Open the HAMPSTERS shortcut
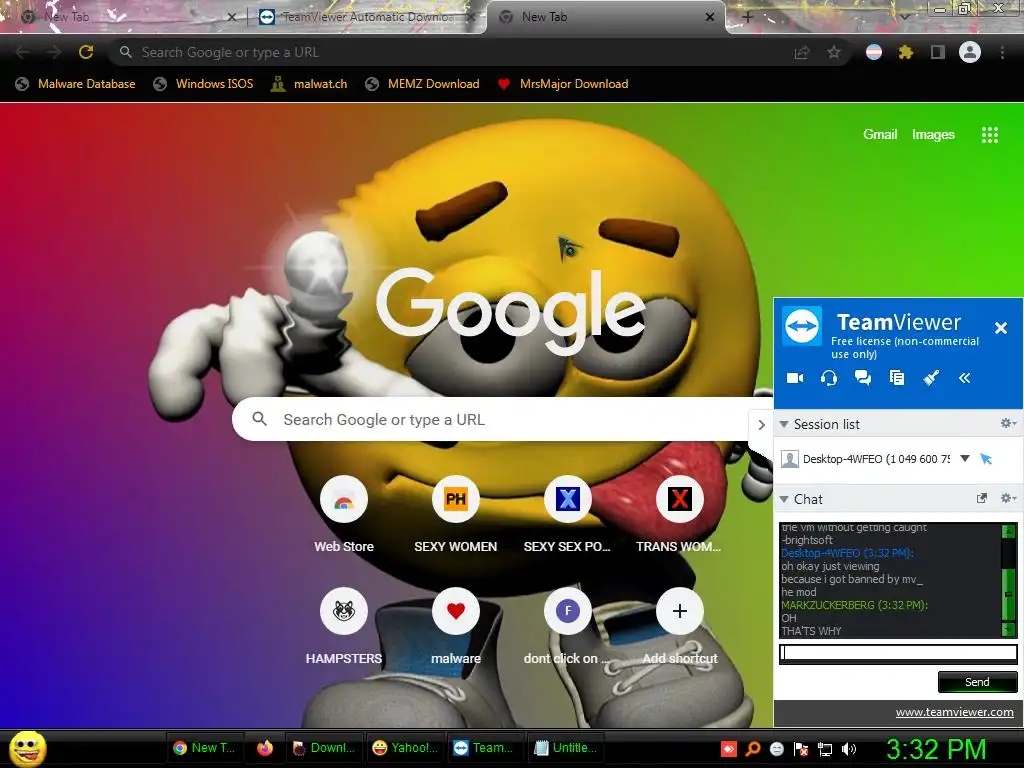 tap(344, 626)
